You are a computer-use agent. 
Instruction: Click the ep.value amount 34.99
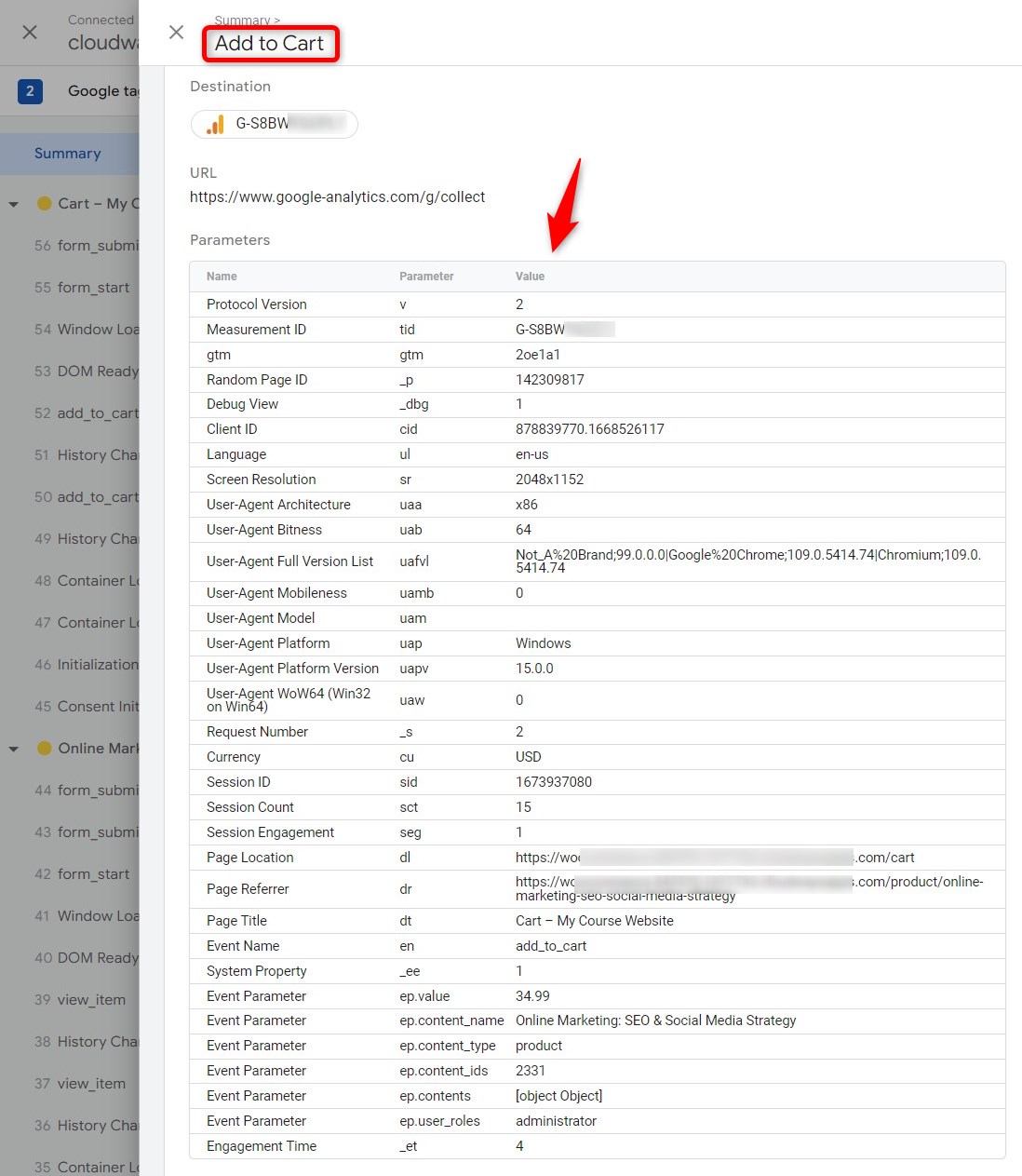click(532, 996)
